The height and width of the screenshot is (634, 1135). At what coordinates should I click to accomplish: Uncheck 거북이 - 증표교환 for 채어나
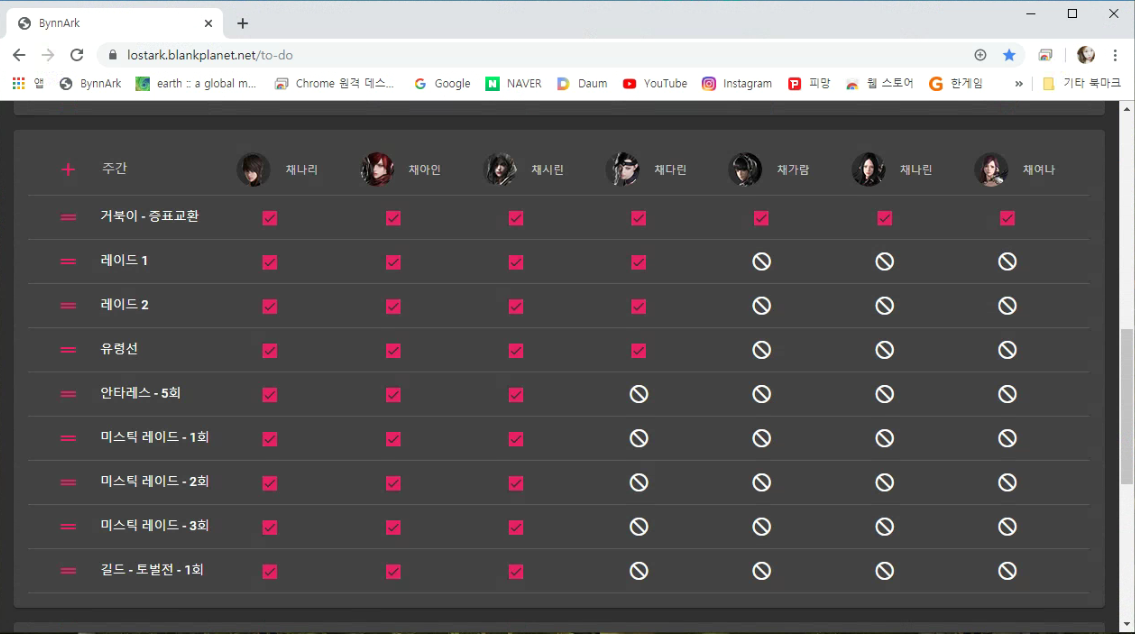1008,218
